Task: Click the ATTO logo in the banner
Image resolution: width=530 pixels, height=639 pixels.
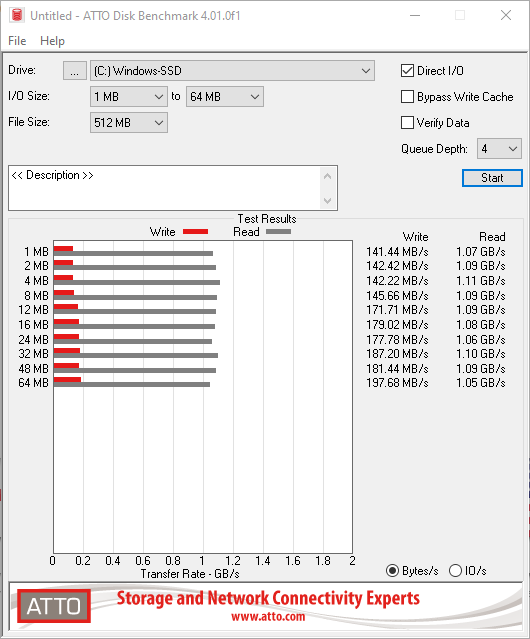Action: click(54, 606)
